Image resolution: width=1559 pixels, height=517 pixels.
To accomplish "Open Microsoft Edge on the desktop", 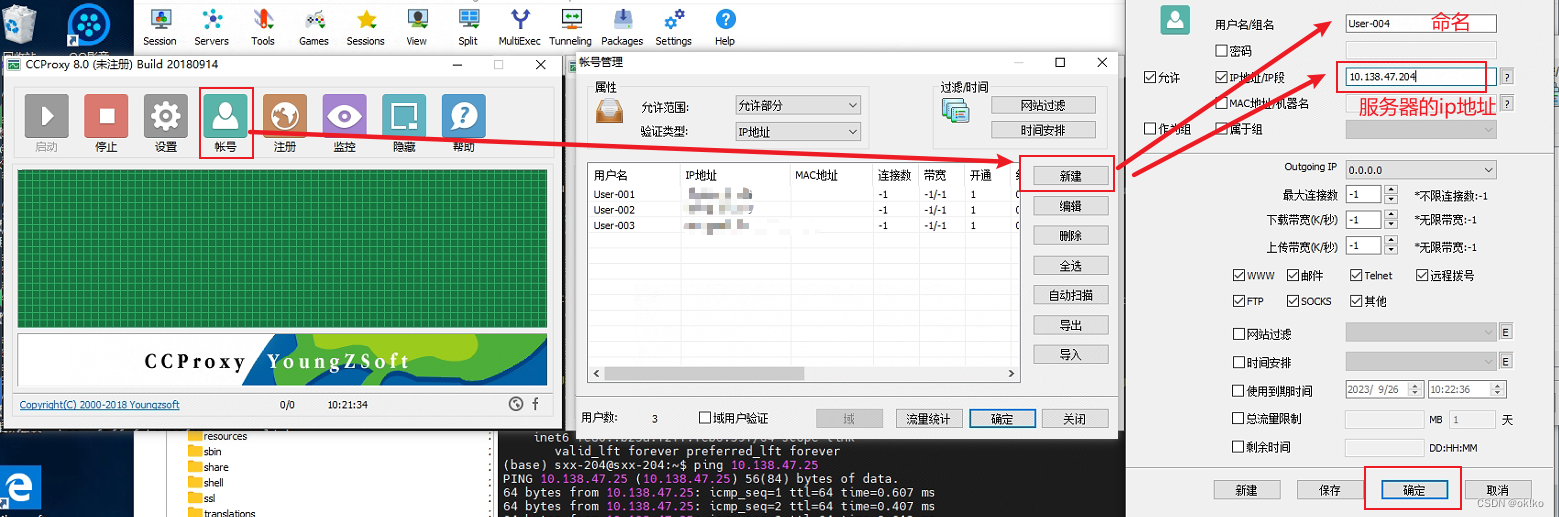I will [x=20, y=488].
